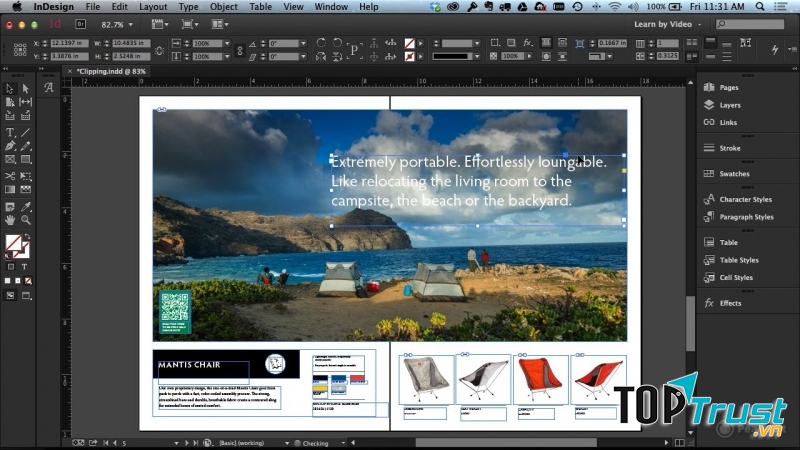Viewport: 800px width, 450px height.
Task: Select the Gradient Swatch tool
Action: 10,189
